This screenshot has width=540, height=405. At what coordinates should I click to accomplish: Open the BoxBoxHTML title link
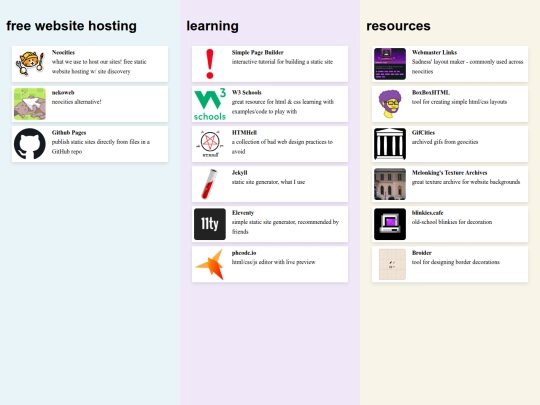coord(431,92)
